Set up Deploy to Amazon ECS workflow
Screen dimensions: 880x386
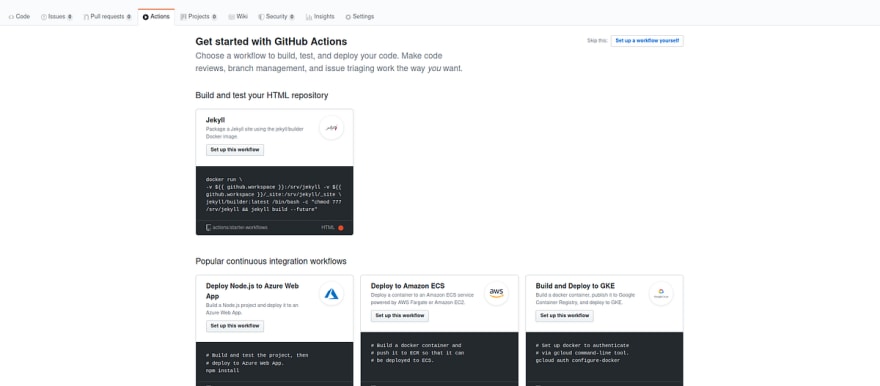[x=400, y=316]
